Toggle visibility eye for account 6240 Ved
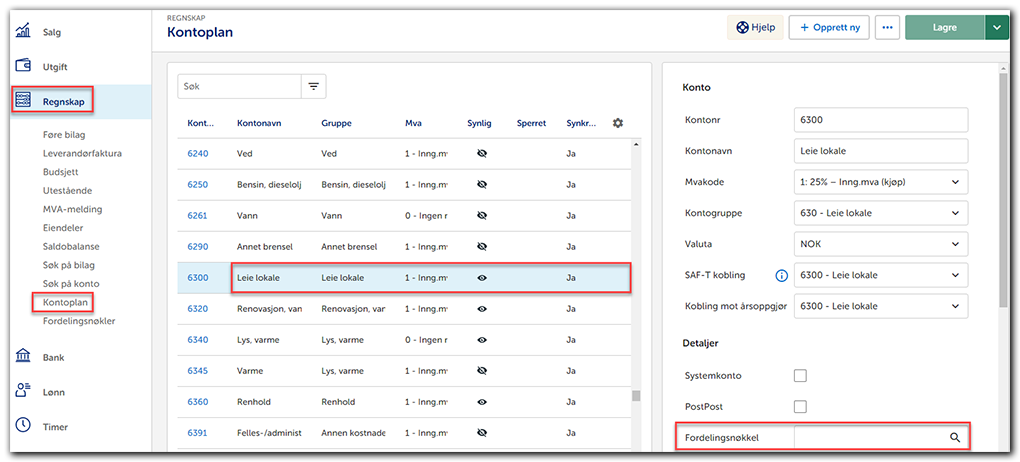The width and height of the screenshot is (1020, 462). pyautogui.click(x=481, y=154)
